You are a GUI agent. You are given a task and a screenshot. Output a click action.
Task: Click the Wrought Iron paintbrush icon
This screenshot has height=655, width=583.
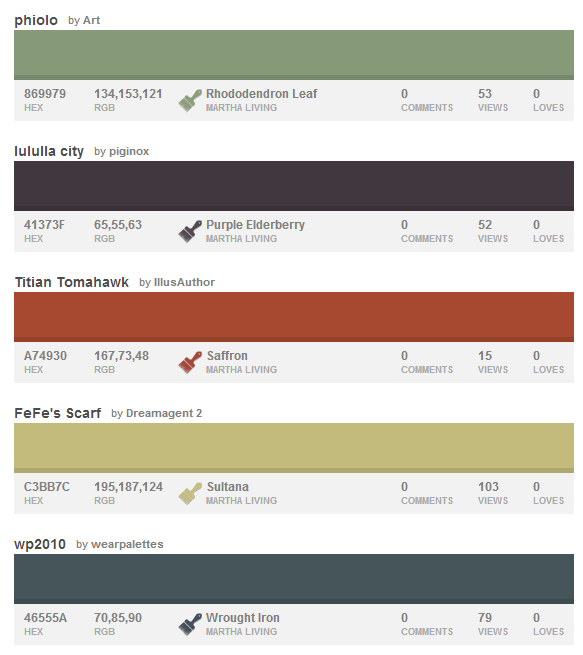click(x=190, y=624)
